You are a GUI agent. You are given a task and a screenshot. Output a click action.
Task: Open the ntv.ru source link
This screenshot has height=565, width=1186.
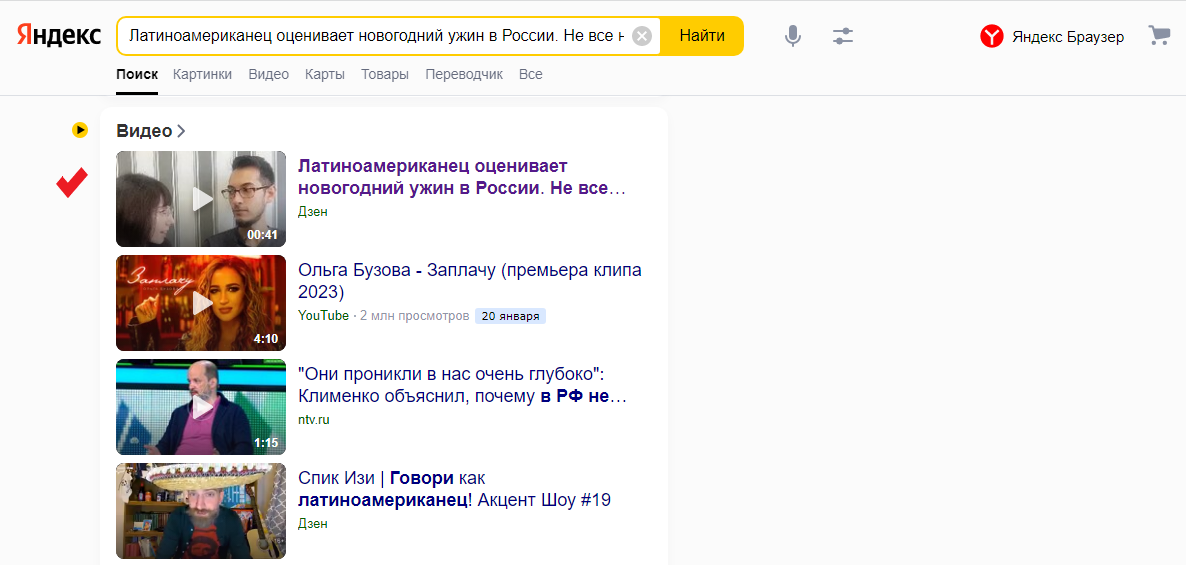(314, 420)
